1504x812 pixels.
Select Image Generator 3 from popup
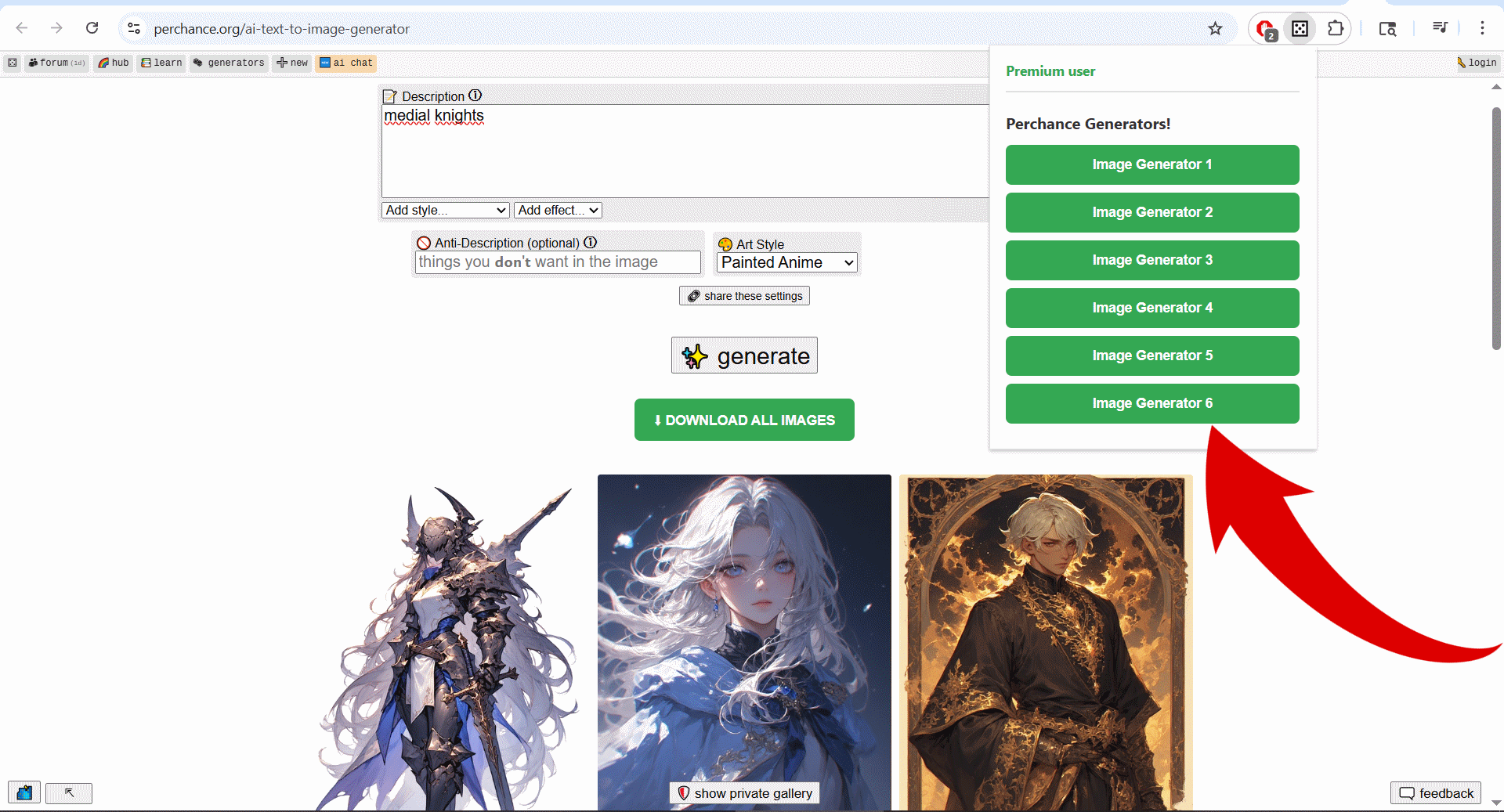(x=1152, y=260)
